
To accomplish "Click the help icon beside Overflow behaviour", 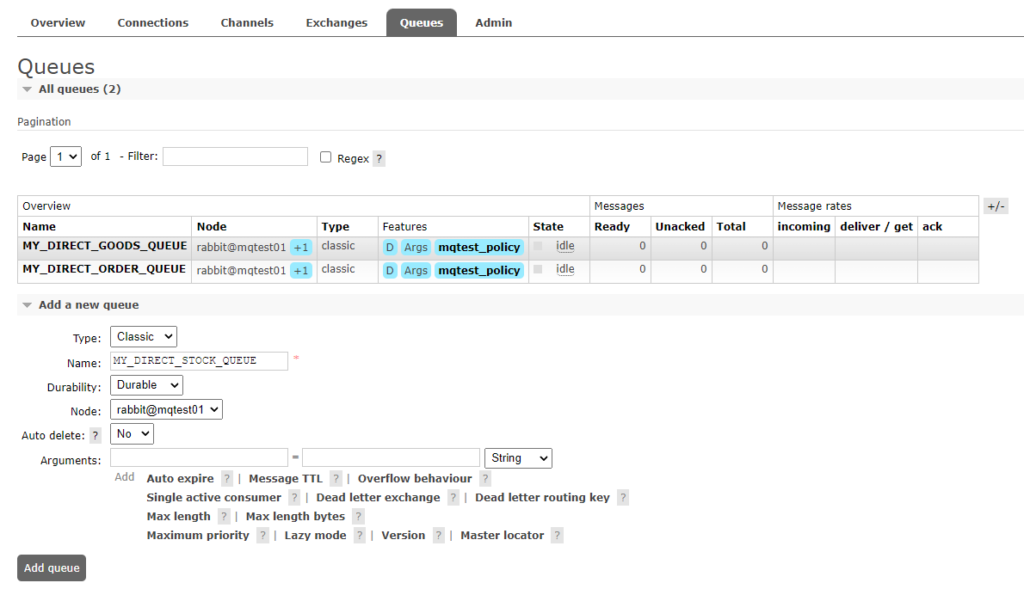I will point(485,479).
